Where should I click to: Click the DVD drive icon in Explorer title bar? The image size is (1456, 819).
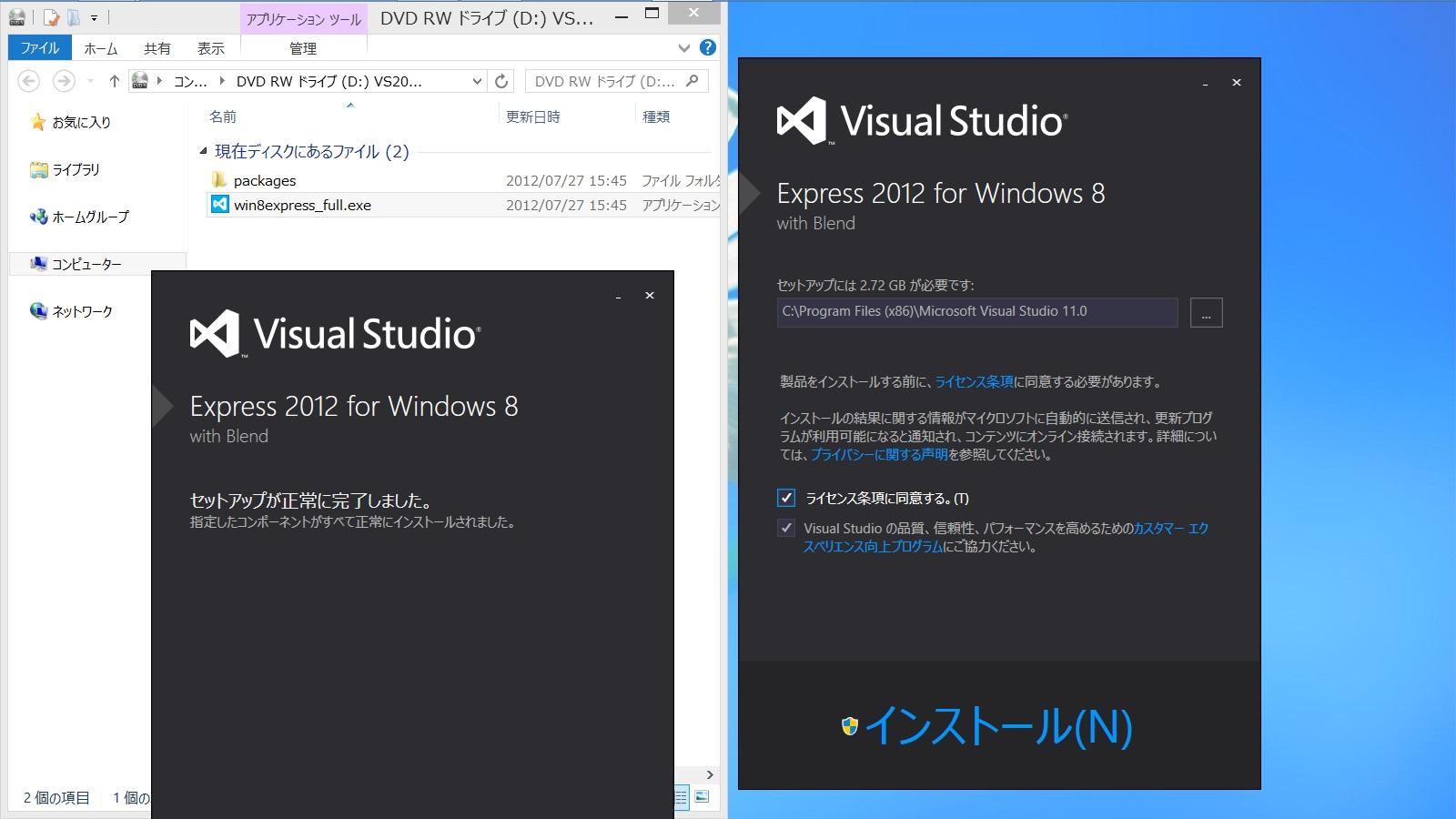16,16
